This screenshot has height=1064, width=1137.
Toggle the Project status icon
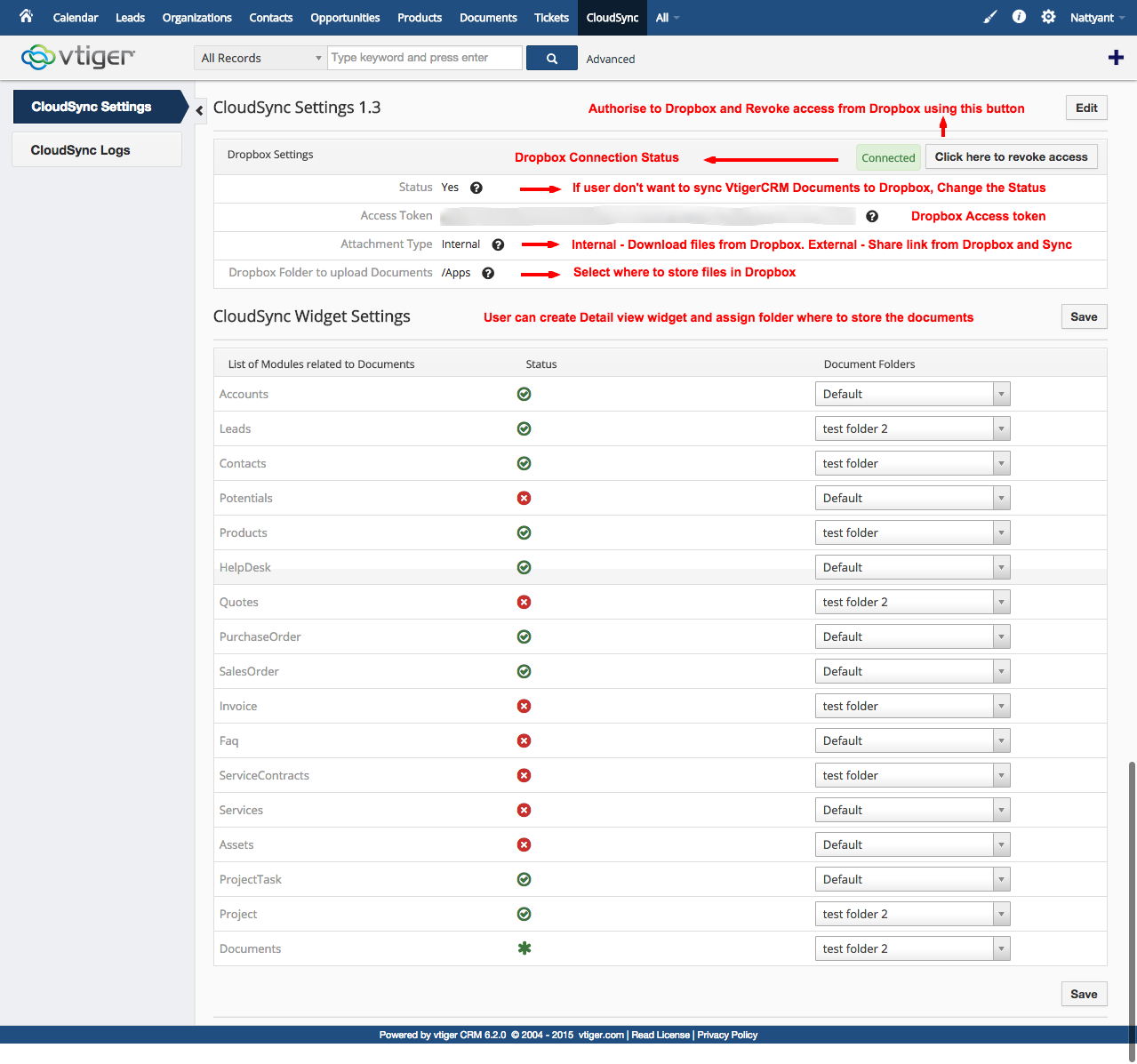pos(524,914)
